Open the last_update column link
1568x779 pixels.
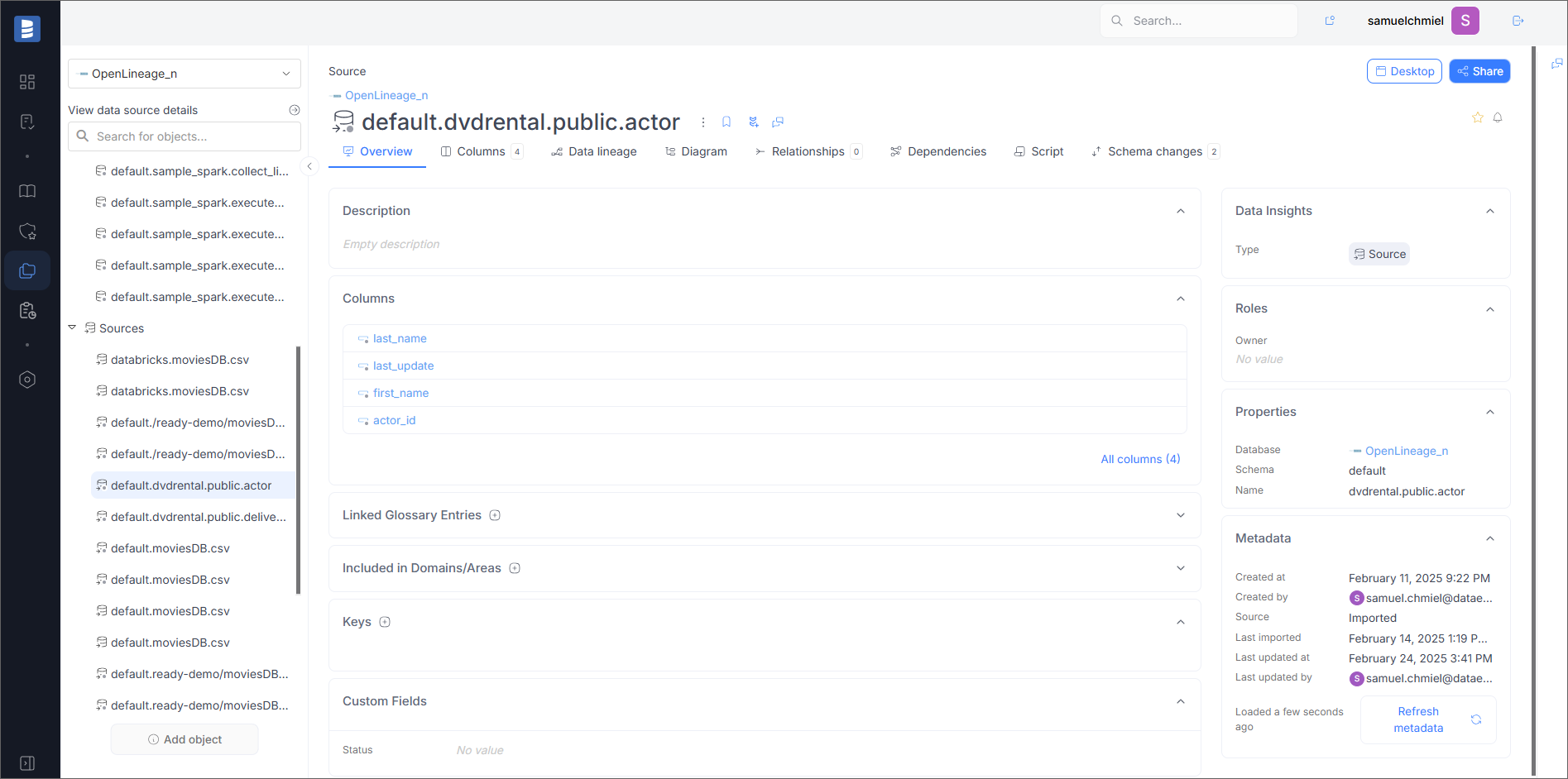pyautogui.click(x=403, y=366)
